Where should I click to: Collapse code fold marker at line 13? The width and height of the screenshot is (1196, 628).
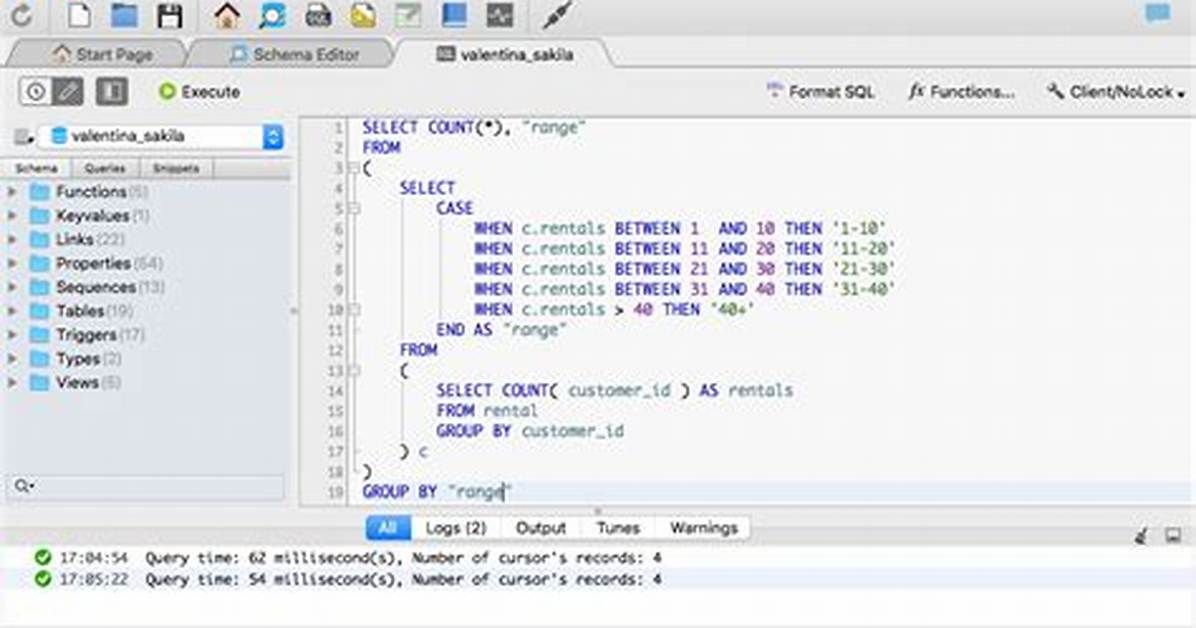click(354, 370)
